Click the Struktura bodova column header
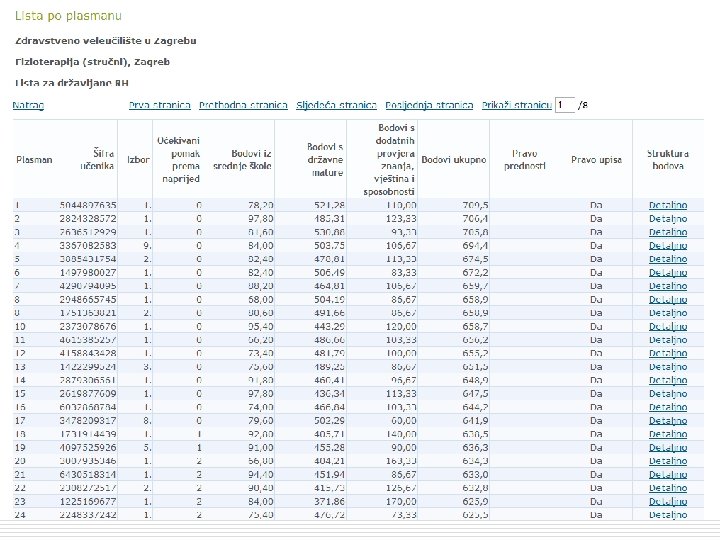The image size is (720, 540). pos(667,159)
